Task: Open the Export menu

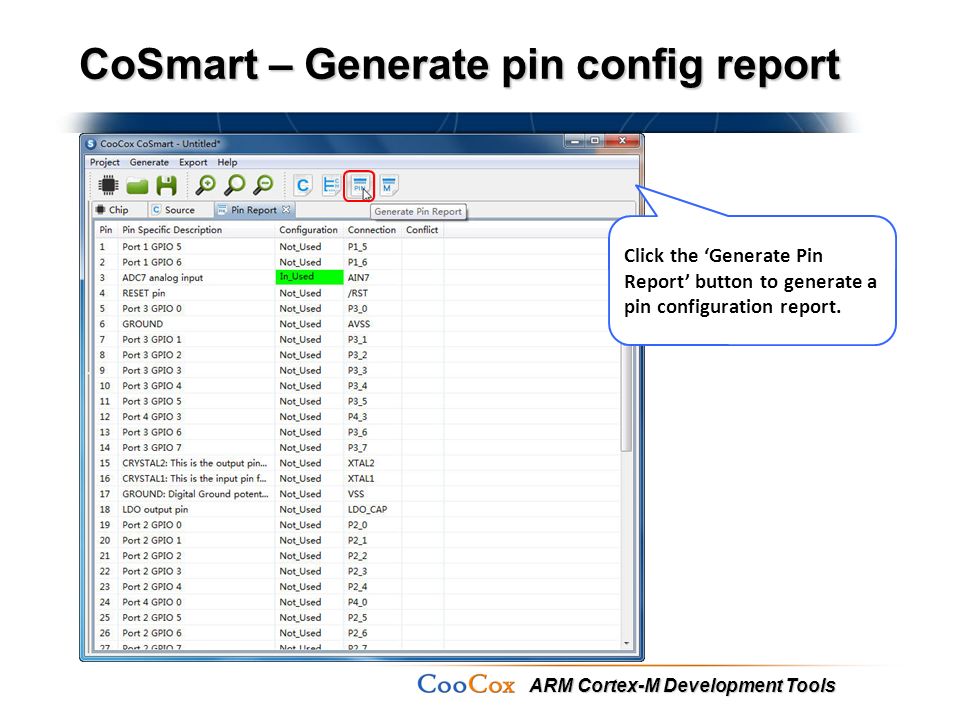Action: pyautogui.click(x=193, y=162)
